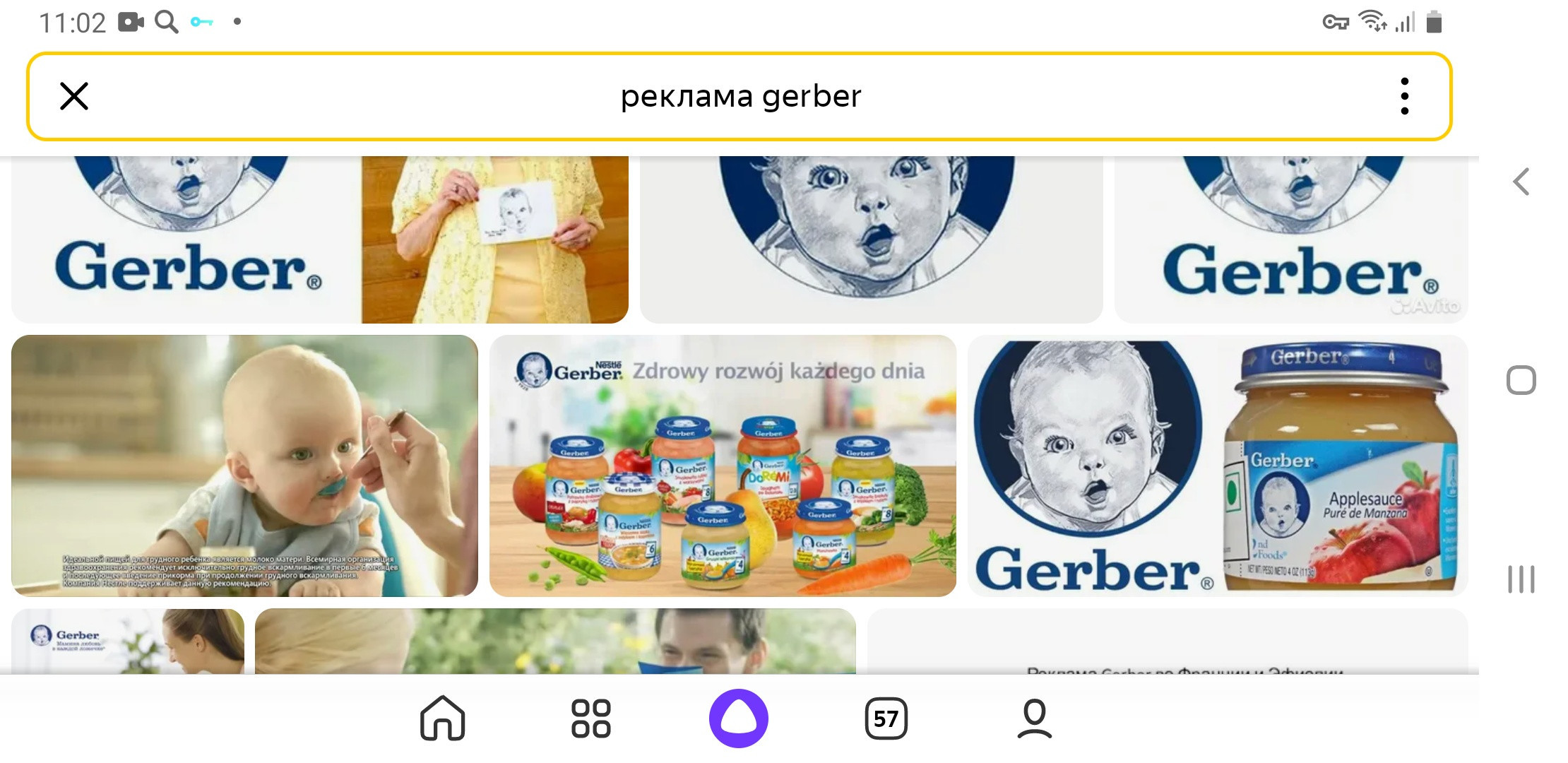Open the 'Zdrowy rozwój każdego dnia' image

pos(723,466)
